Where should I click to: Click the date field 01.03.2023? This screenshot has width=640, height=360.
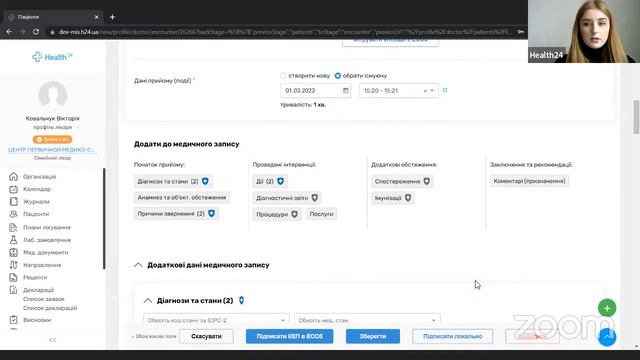315,91
